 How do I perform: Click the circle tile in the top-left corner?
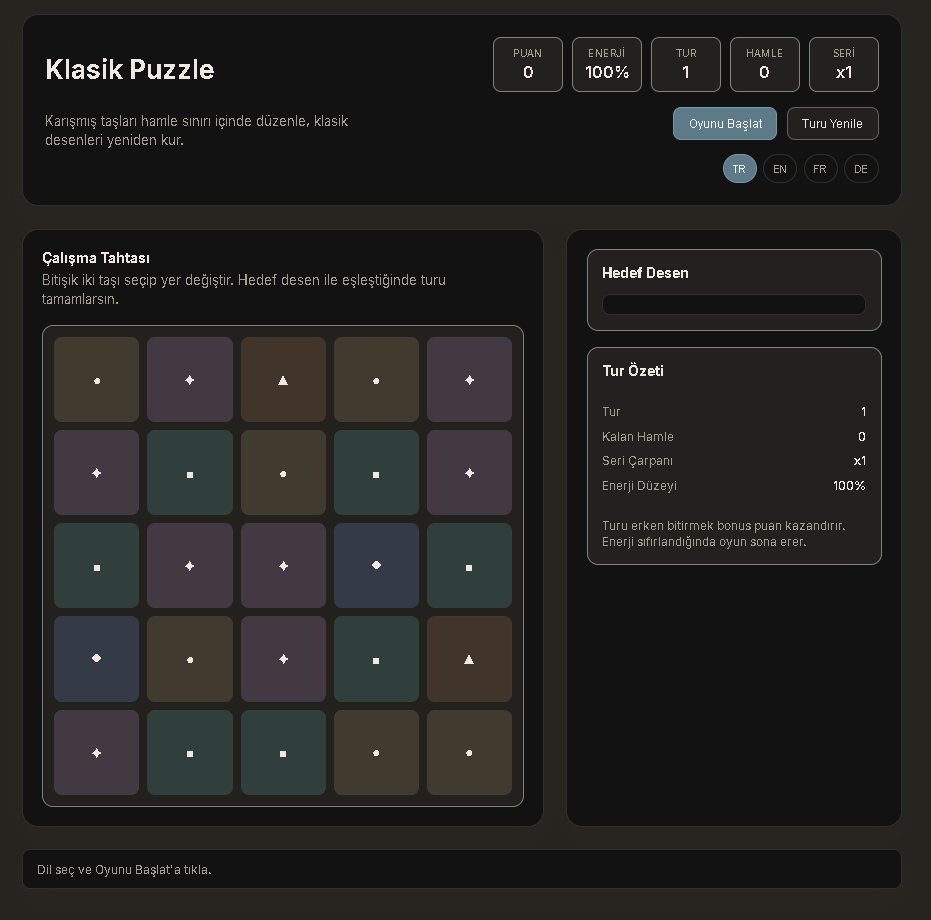97,379
